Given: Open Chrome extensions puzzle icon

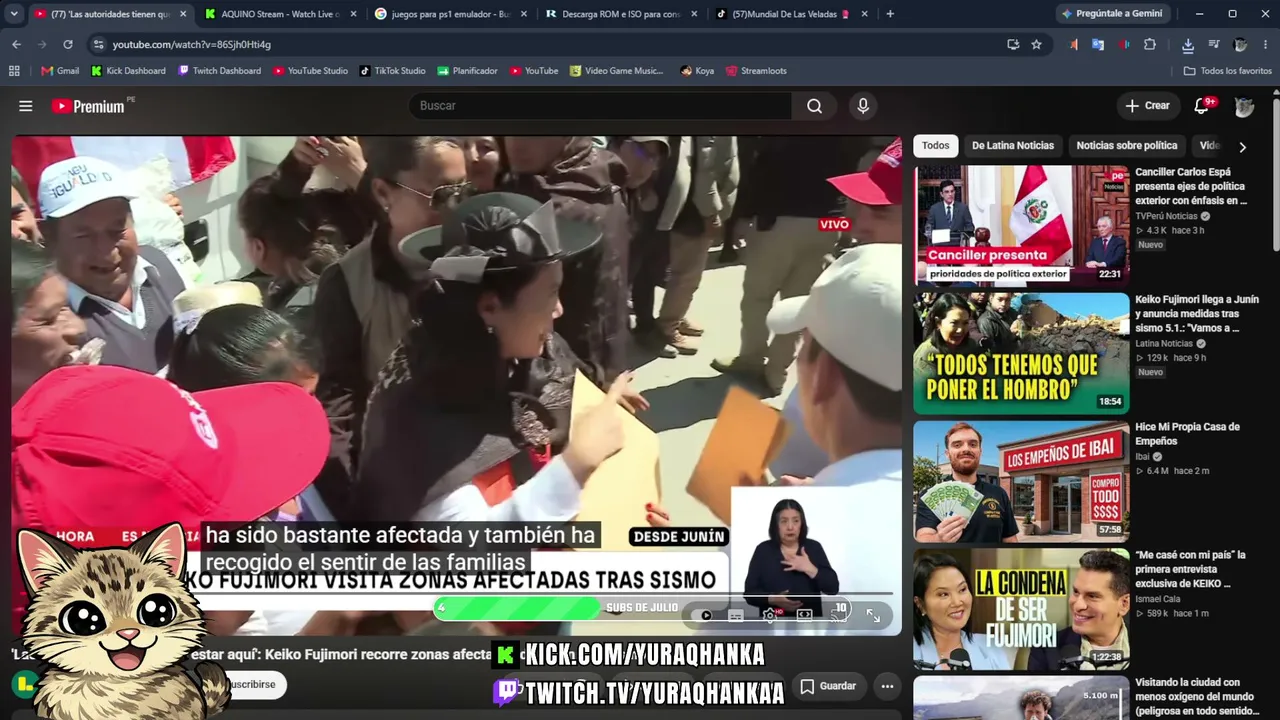Looking at the screenshot, I should 1150,44.
